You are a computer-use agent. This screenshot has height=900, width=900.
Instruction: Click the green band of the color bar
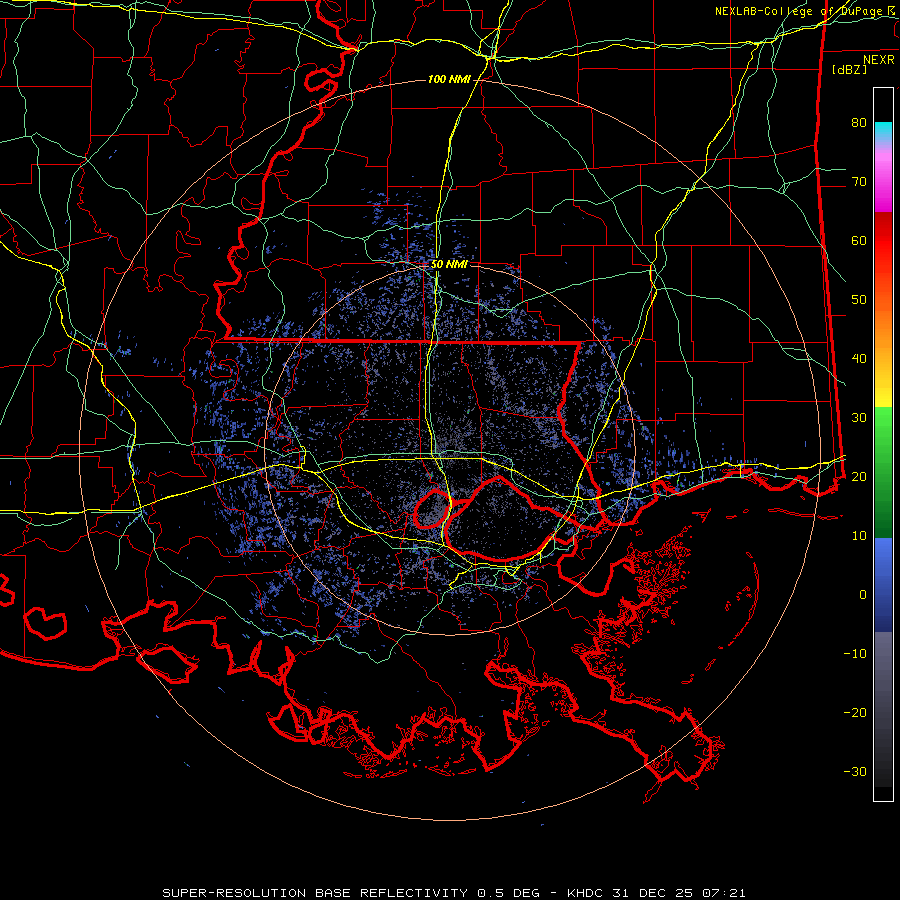pos(883,472)
